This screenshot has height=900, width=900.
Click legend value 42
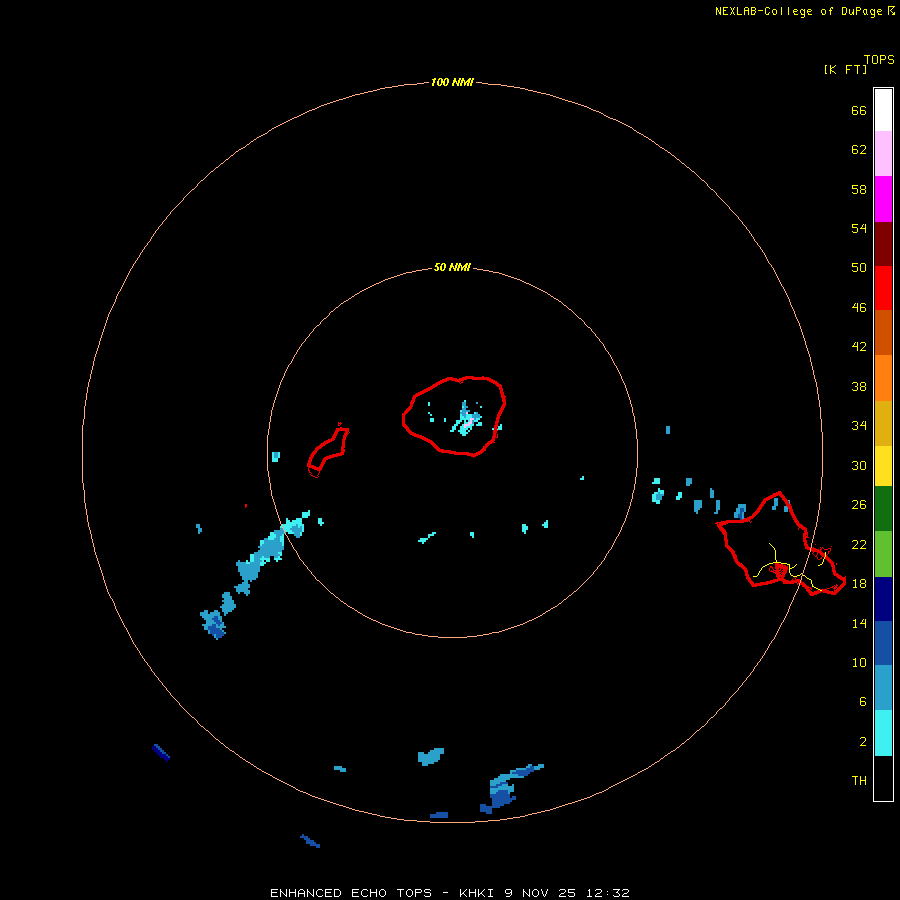pyautogui.click(x=859, y=347)
